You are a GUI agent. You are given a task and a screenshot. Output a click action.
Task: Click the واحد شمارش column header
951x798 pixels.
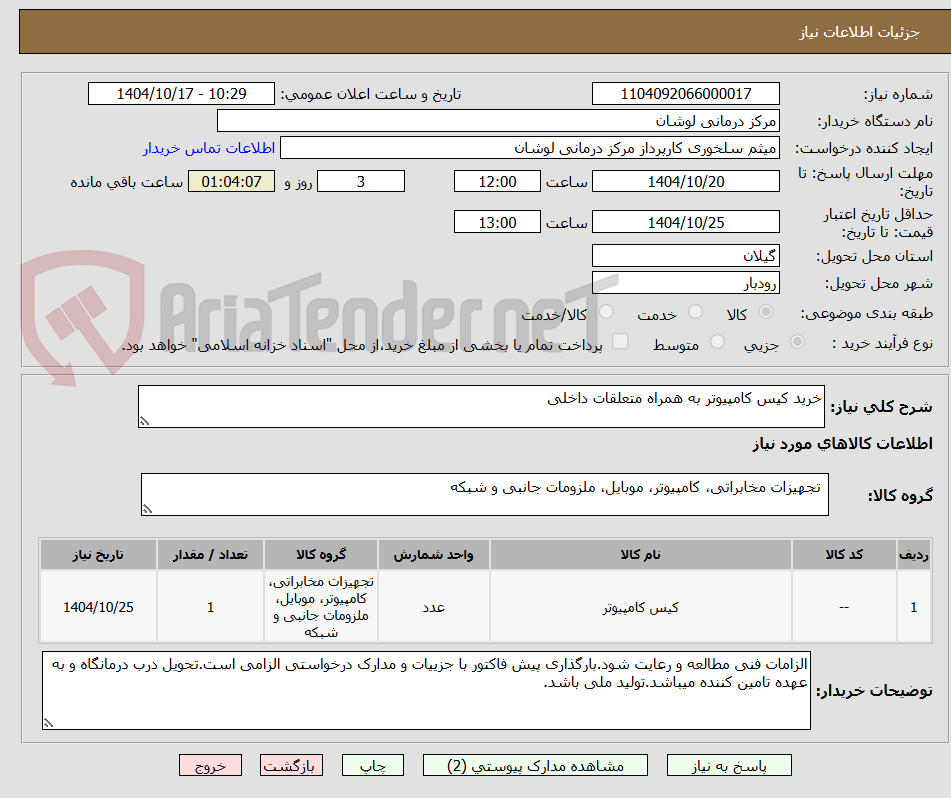tap(433, 555)
